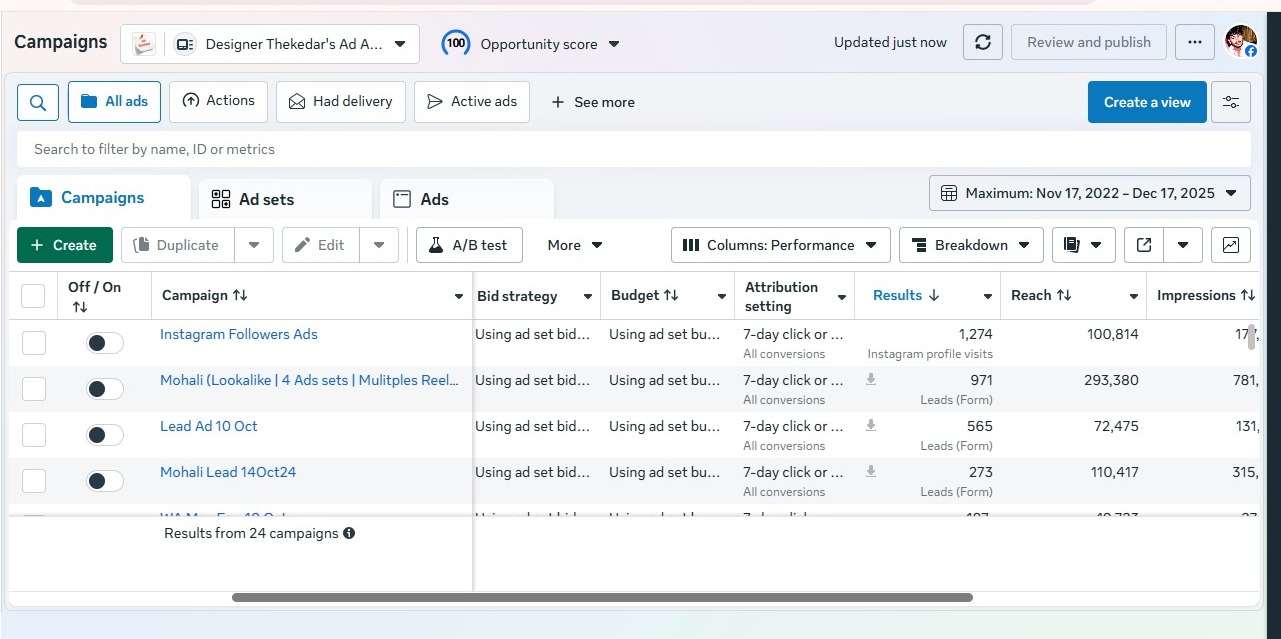Open the three-dot more options icon
The height and width of the screenshot is (639, 1281).
pos(1194,42)
